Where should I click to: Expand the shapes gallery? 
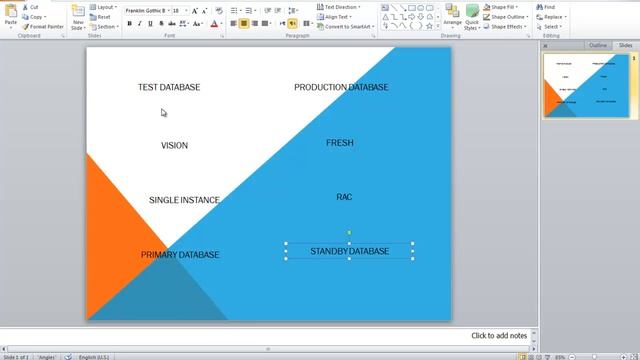(438, 26)
